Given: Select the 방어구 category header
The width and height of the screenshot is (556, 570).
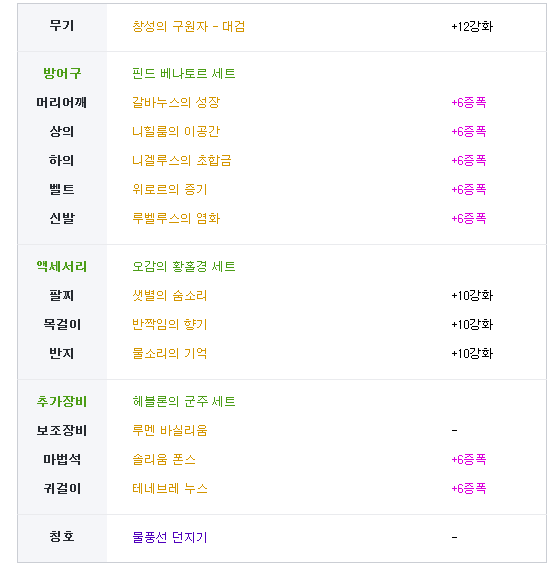Looking at the screenshot, I should tap(62, 74).
